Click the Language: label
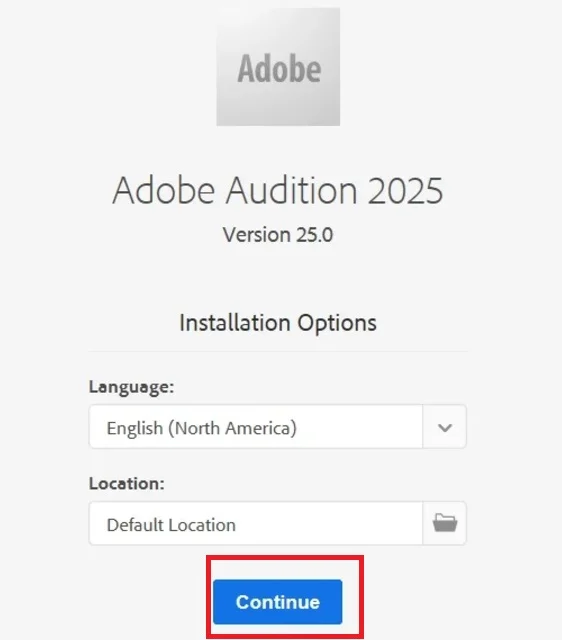The height and width of the screenshot is (640, 562). point(131,387)
